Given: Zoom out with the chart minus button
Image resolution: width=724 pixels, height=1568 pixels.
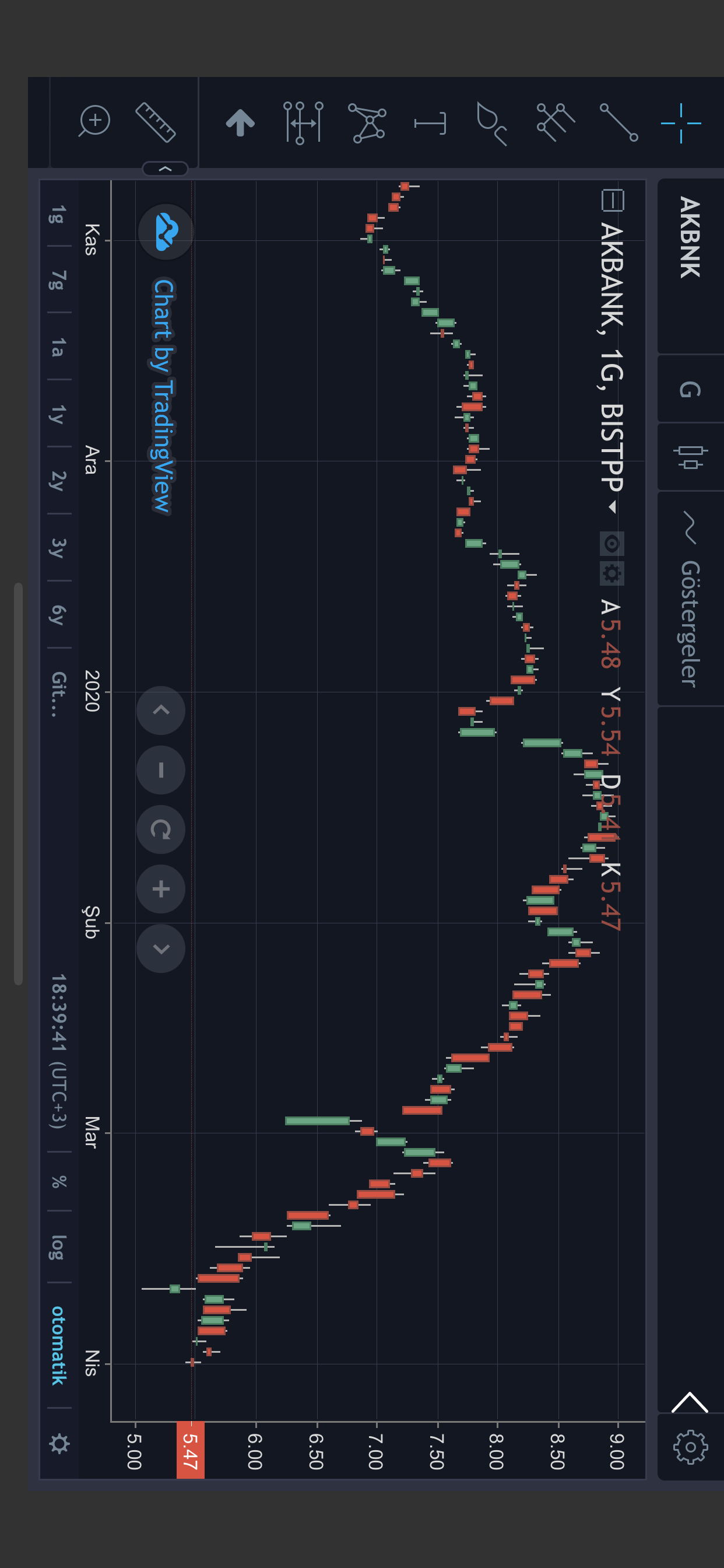Looking at the screenshot, I should [161, 770].
